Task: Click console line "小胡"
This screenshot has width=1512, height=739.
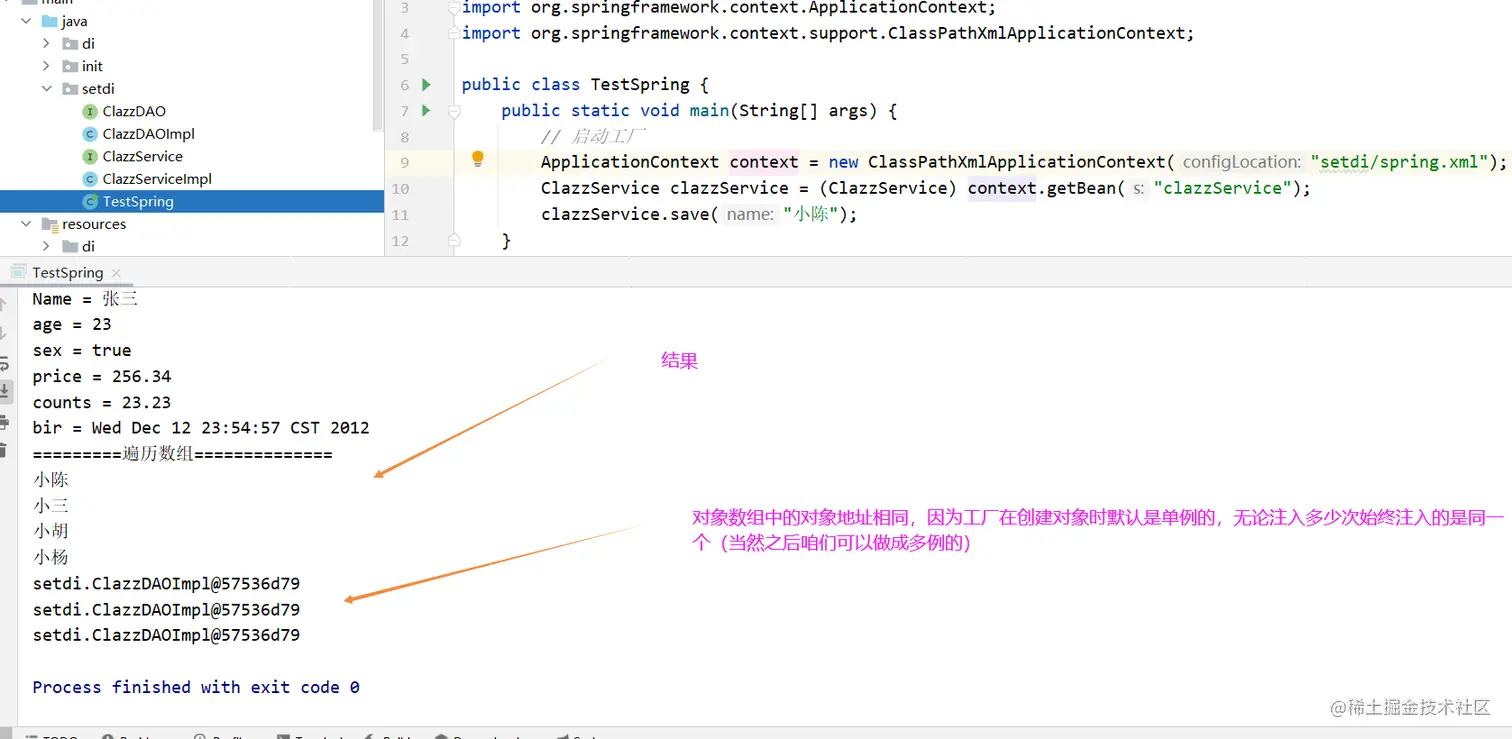Action: [x=50, y=531]
